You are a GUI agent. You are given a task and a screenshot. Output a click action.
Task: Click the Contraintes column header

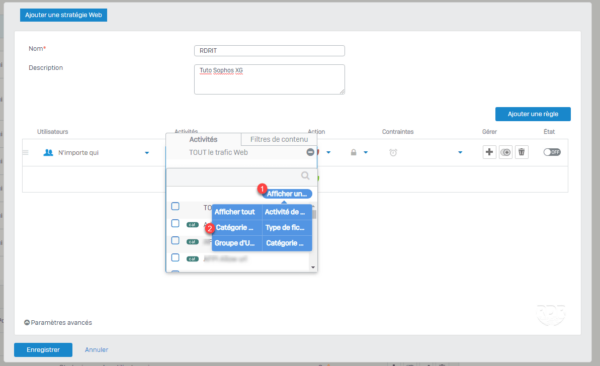click(398, 132)
